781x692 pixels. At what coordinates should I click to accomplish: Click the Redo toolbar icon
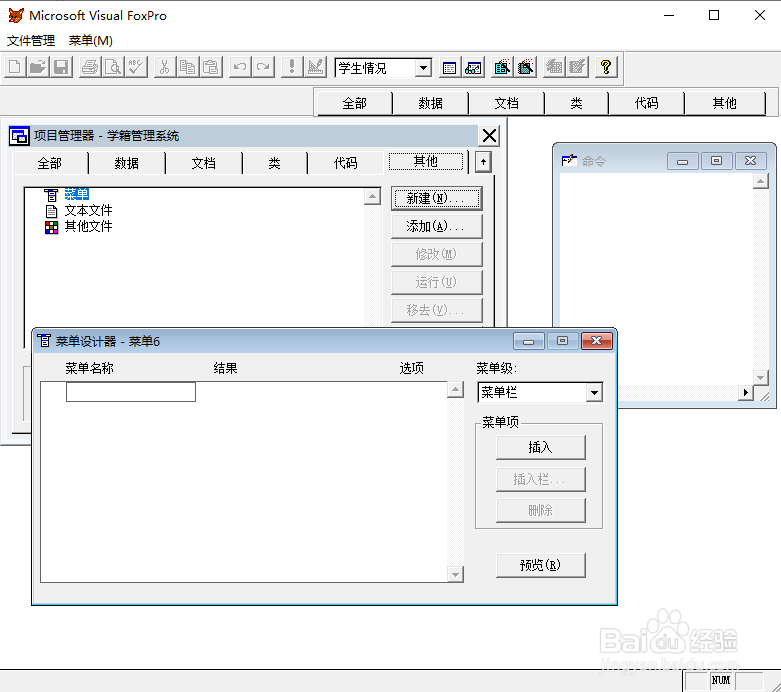263,67
